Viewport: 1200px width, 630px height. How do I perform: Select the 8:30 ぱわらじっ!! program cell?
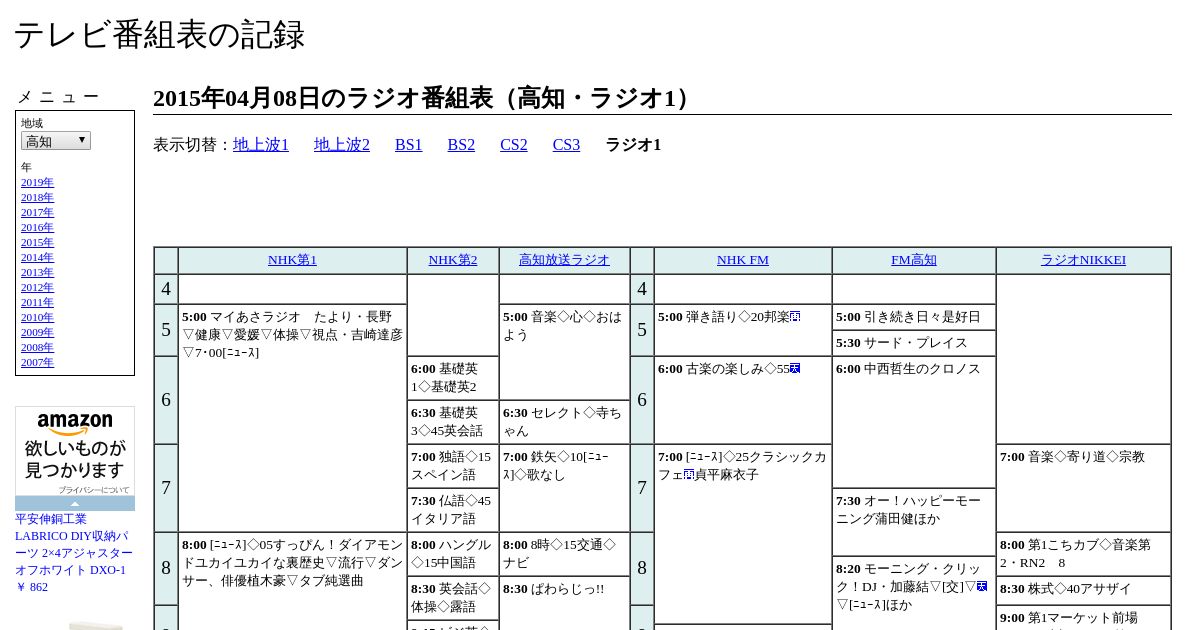(564, 603)
